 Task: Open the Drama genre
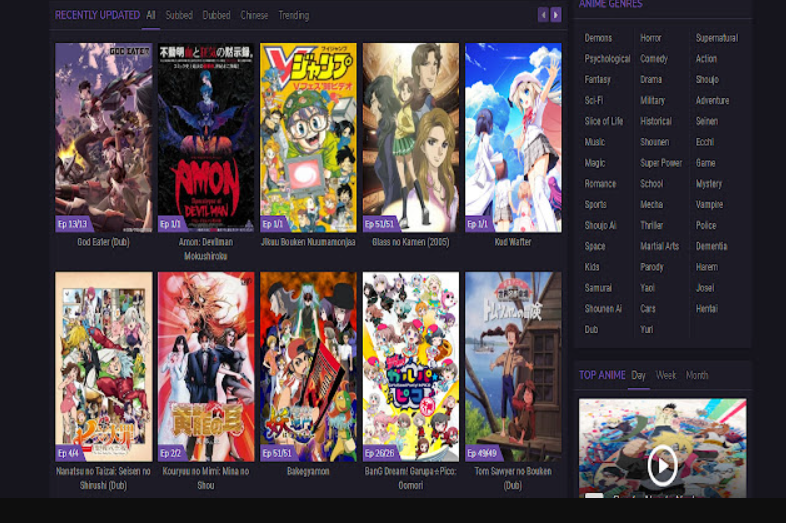[651, 80]
